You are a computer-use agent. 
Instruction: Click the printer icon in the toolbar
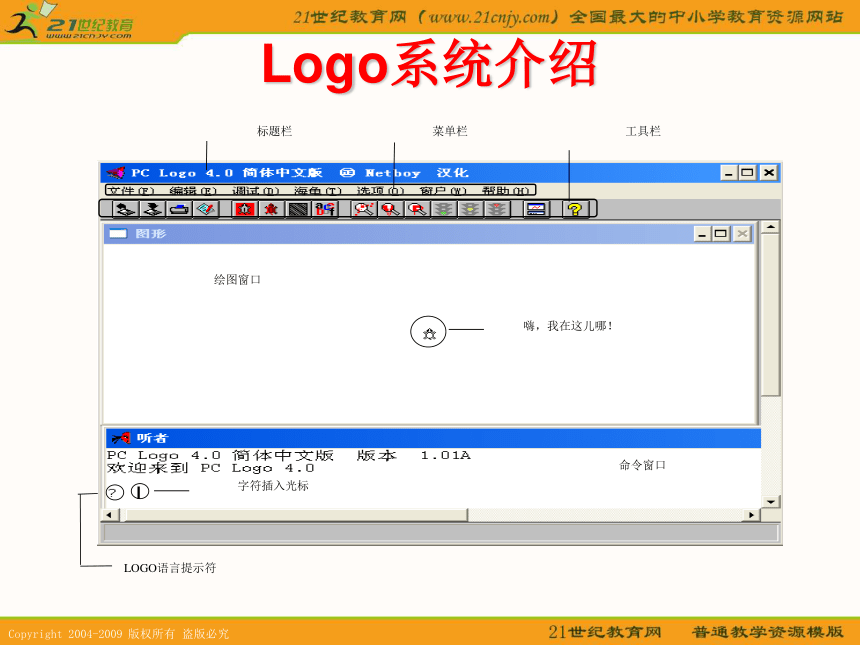179,209
